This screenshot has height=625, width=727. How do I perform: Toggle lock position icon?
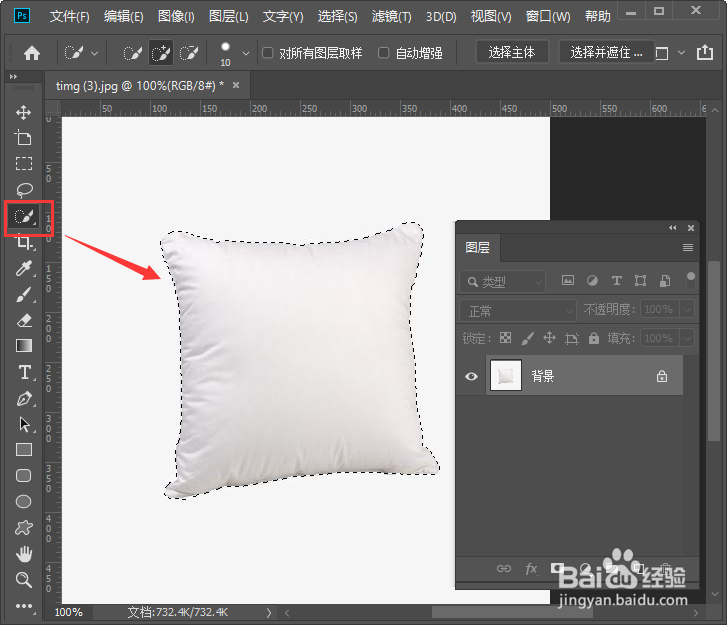549,338
